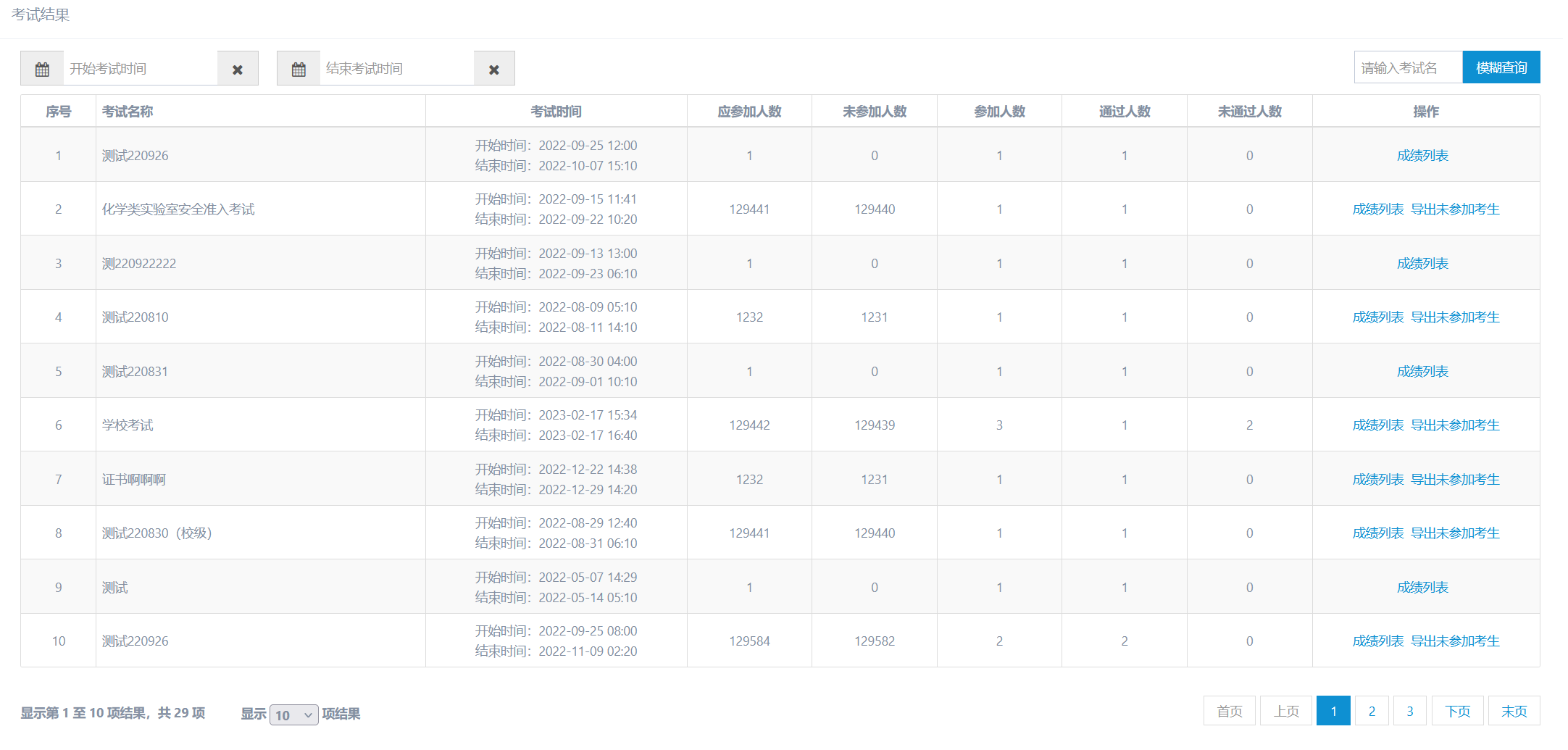Click the summary text 显示第 1 至 10 项结果
The height and width of the screenshot is (750, 1568).
[x=85, y=713]
